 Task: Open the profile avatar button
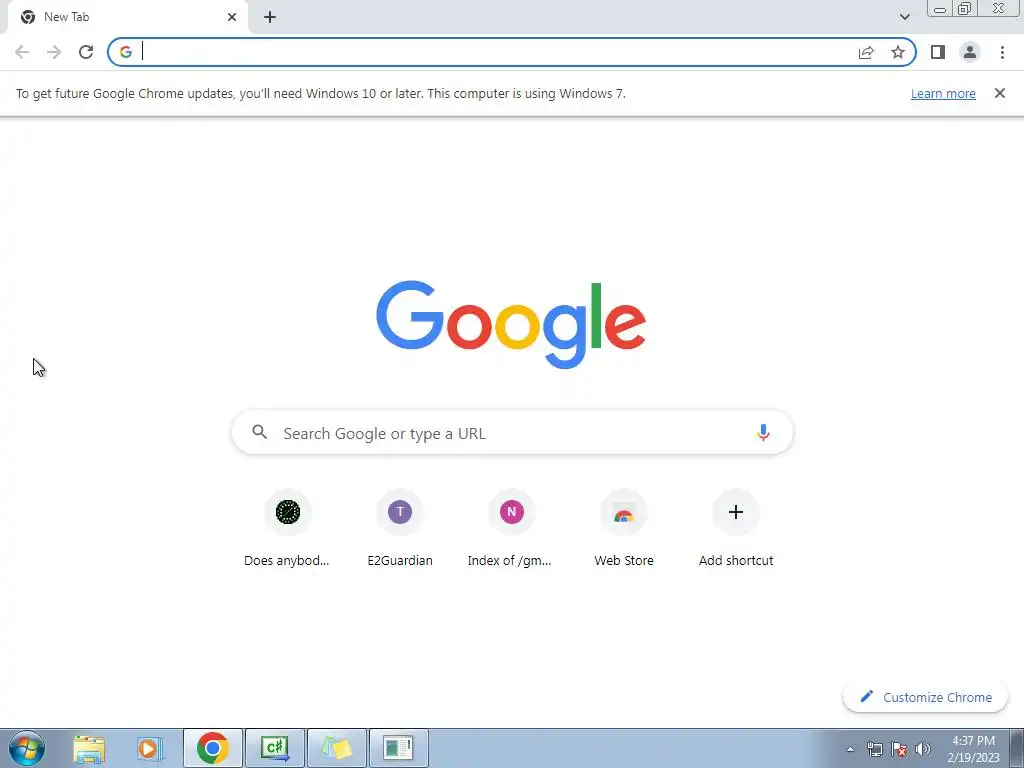pyautogui.click(x=970, y=52)
